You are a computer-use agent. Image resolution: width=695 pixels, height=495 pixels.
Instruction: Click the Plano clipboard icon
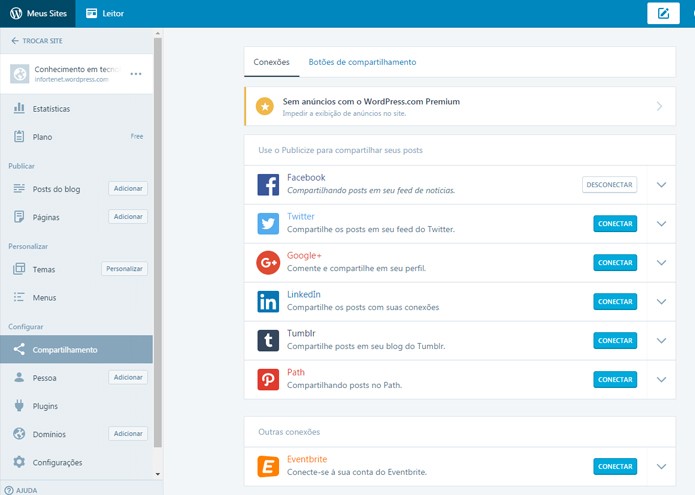point(19,136)
